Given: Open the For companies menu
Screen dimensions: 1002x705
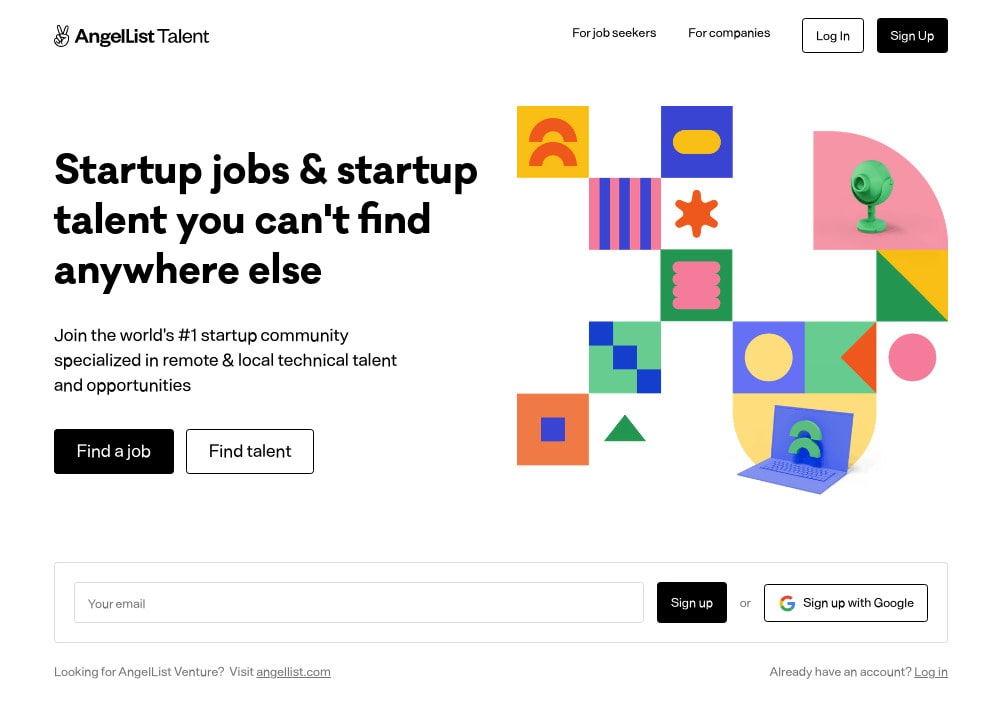Looking at the screenshot, I should [x=729, y=33].
